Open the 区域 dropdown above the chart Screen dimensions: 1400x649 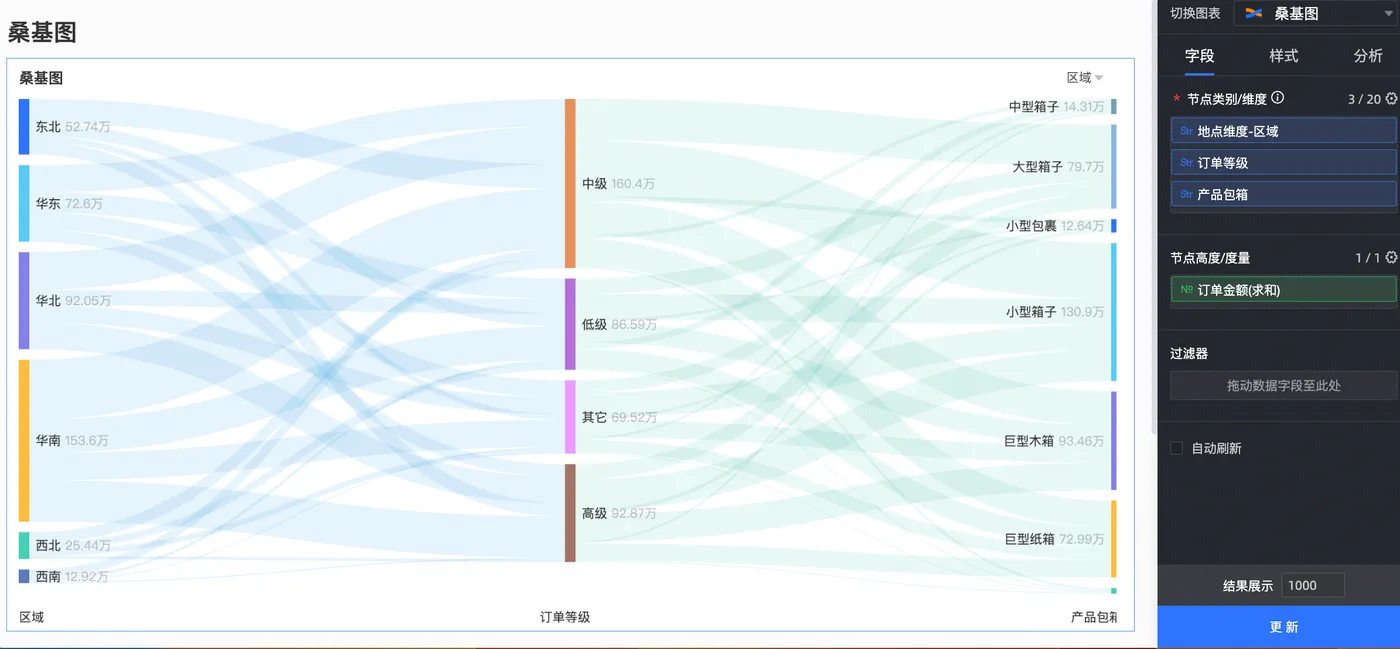pos(1085,78)
